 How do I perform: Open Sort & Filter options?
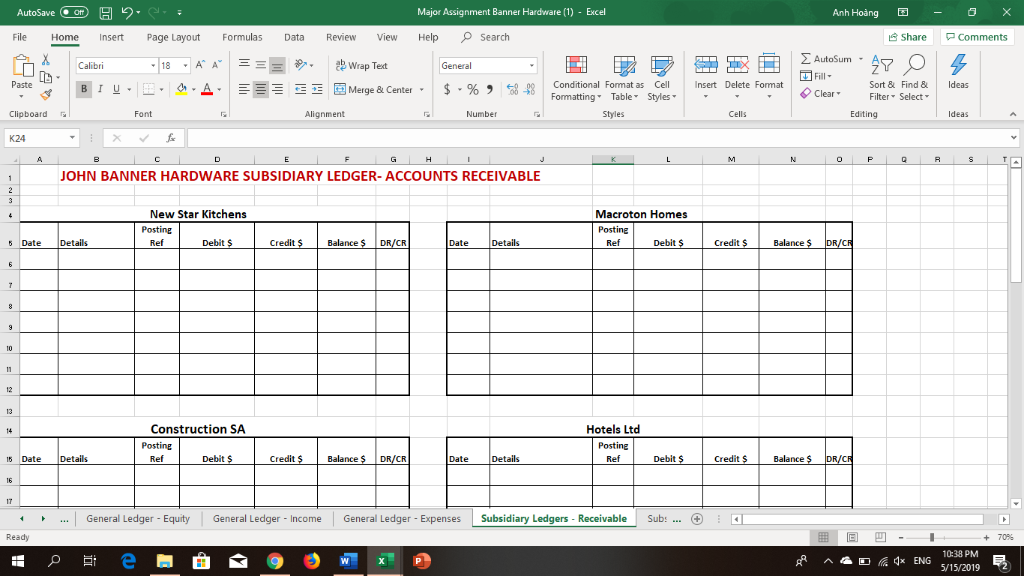click(881, 80)
